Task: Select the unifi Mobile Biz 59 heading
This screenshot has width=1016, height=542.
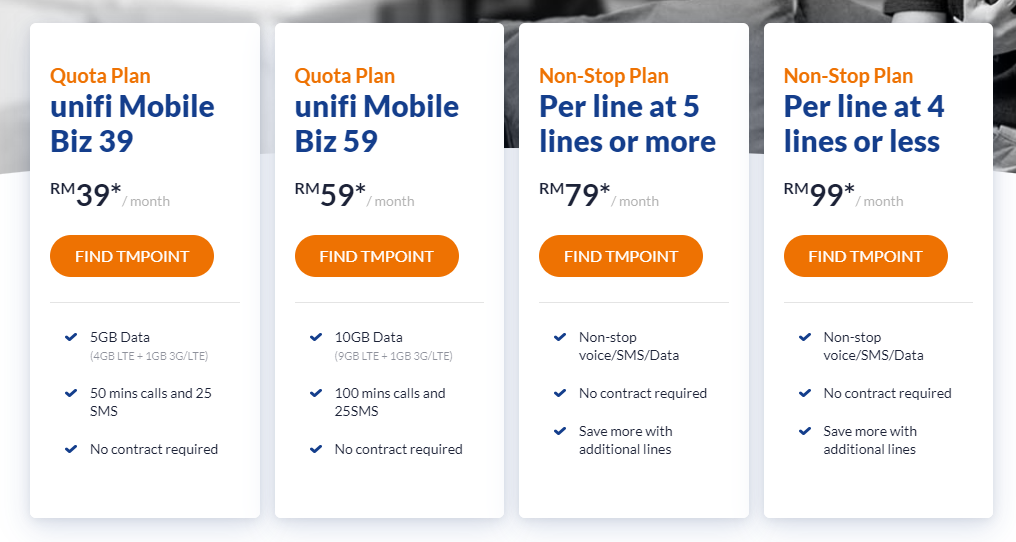Action: [377, 123]
